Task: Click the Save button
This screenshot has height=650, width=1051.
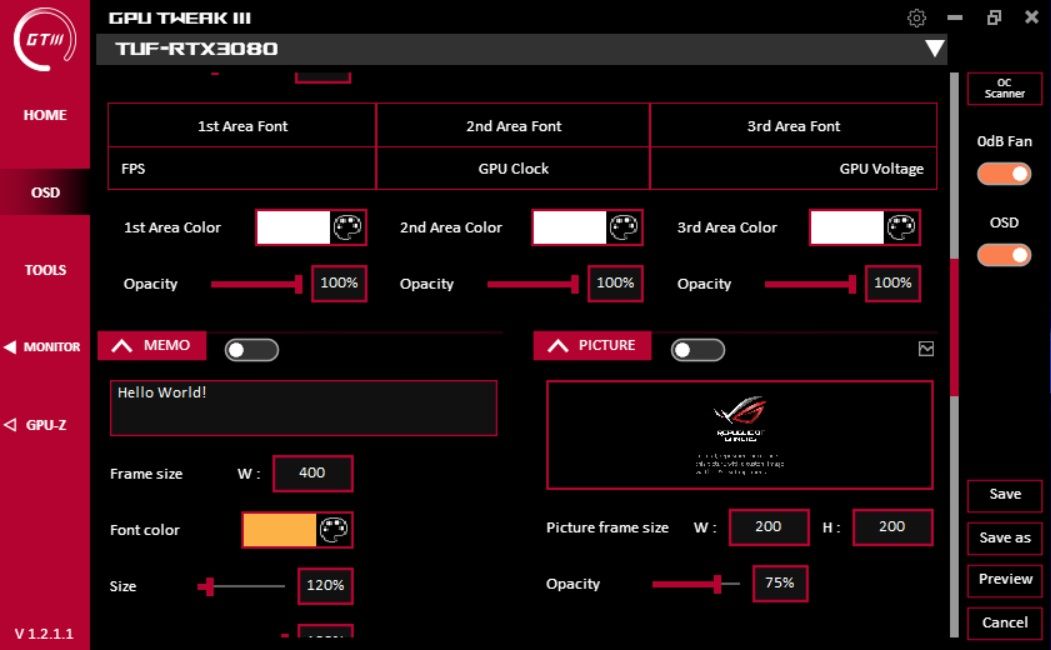Action: point(1004,495)
